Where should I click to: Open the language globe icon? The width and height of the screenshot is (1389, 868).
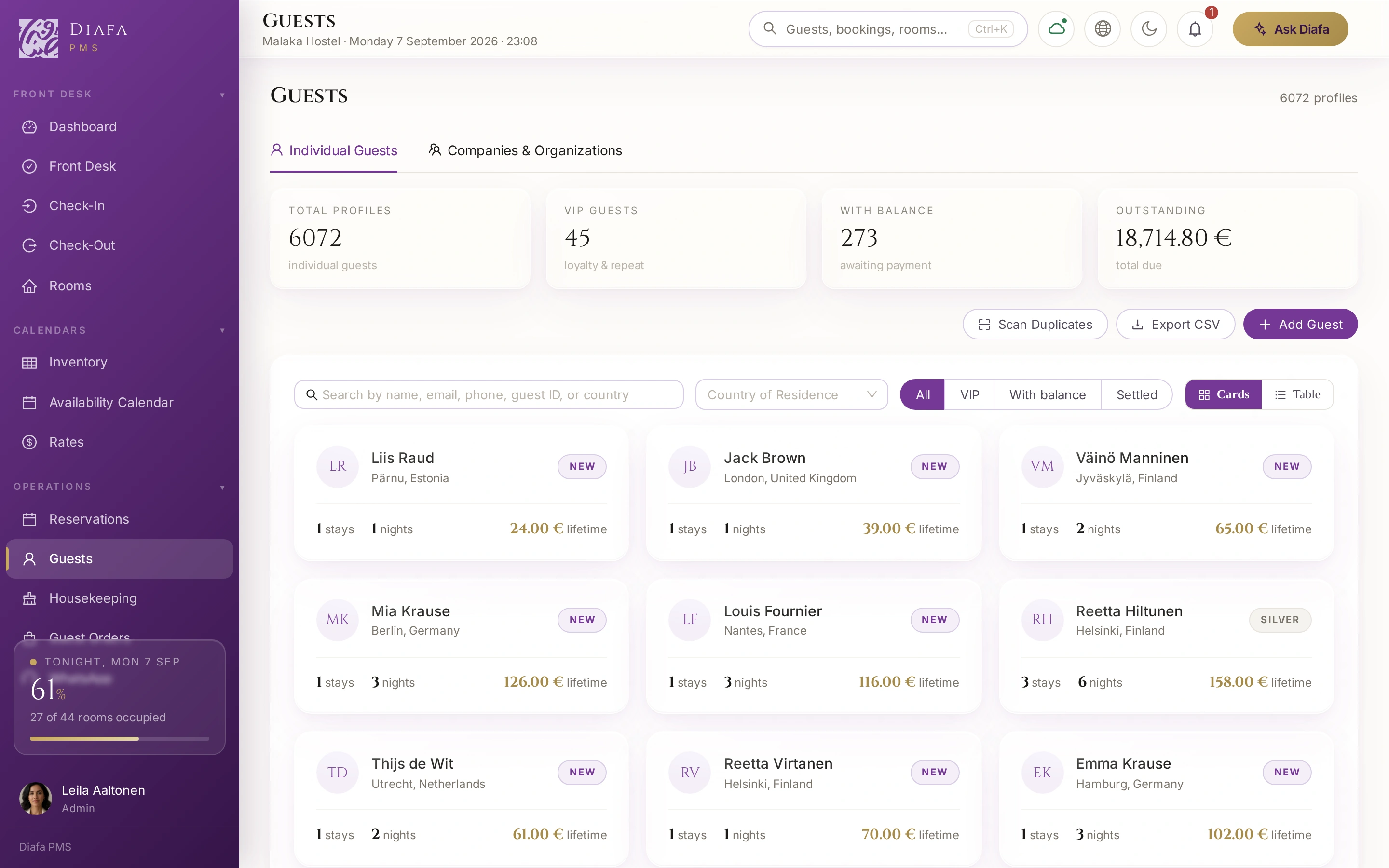(1102, 29)
